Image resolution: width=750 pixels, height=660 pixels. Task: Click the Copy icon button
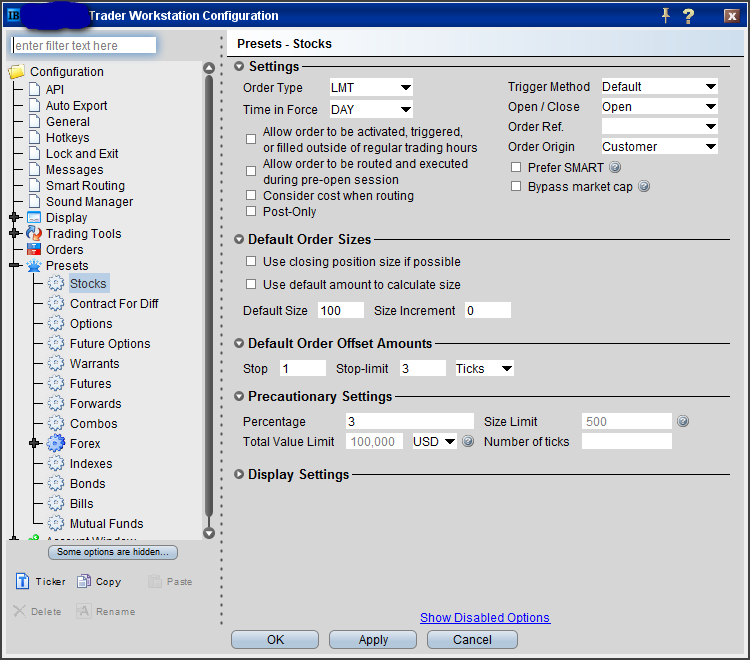[84, 581]
